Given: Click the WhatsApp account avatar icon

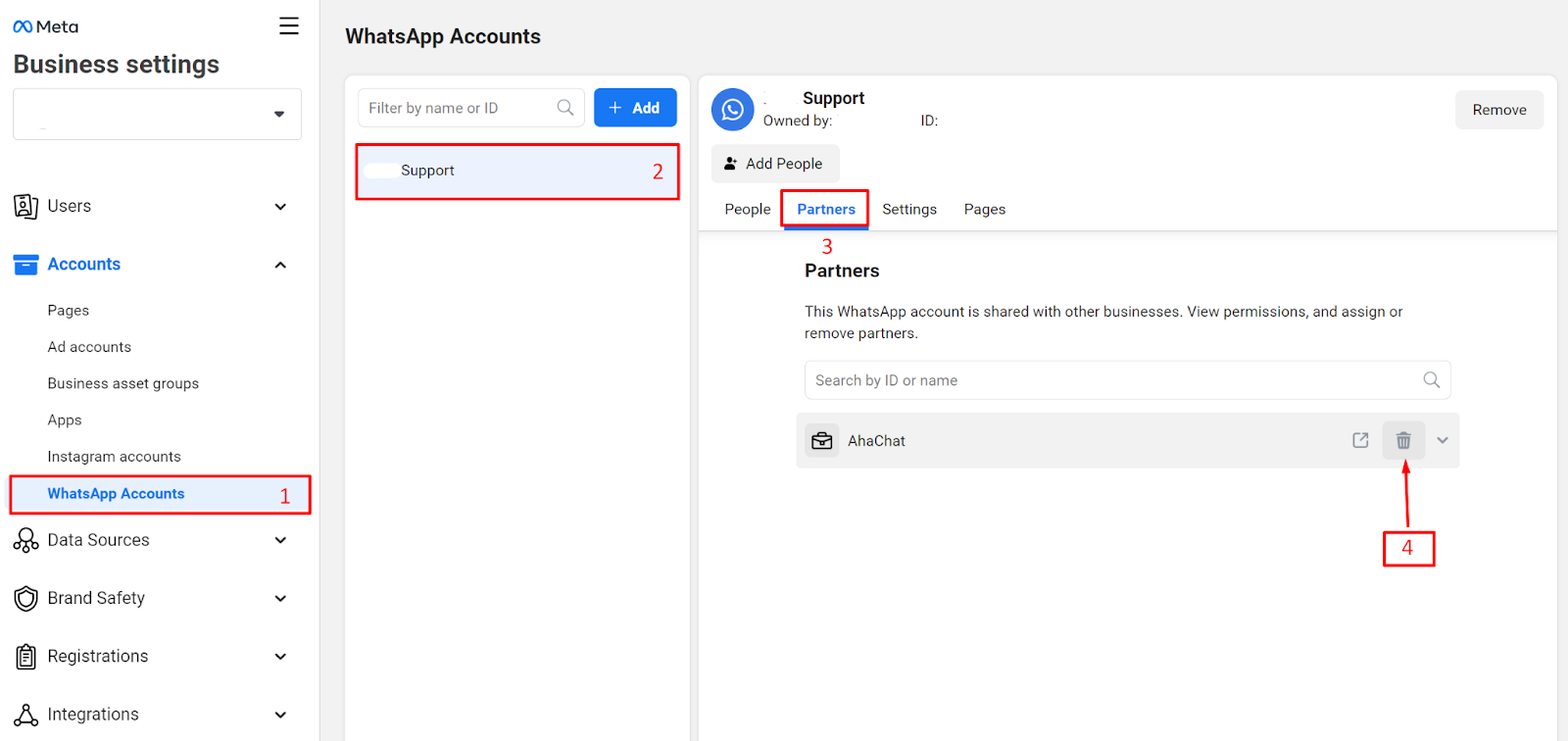Looking at the screenshot, I should [x=732, y=110].
